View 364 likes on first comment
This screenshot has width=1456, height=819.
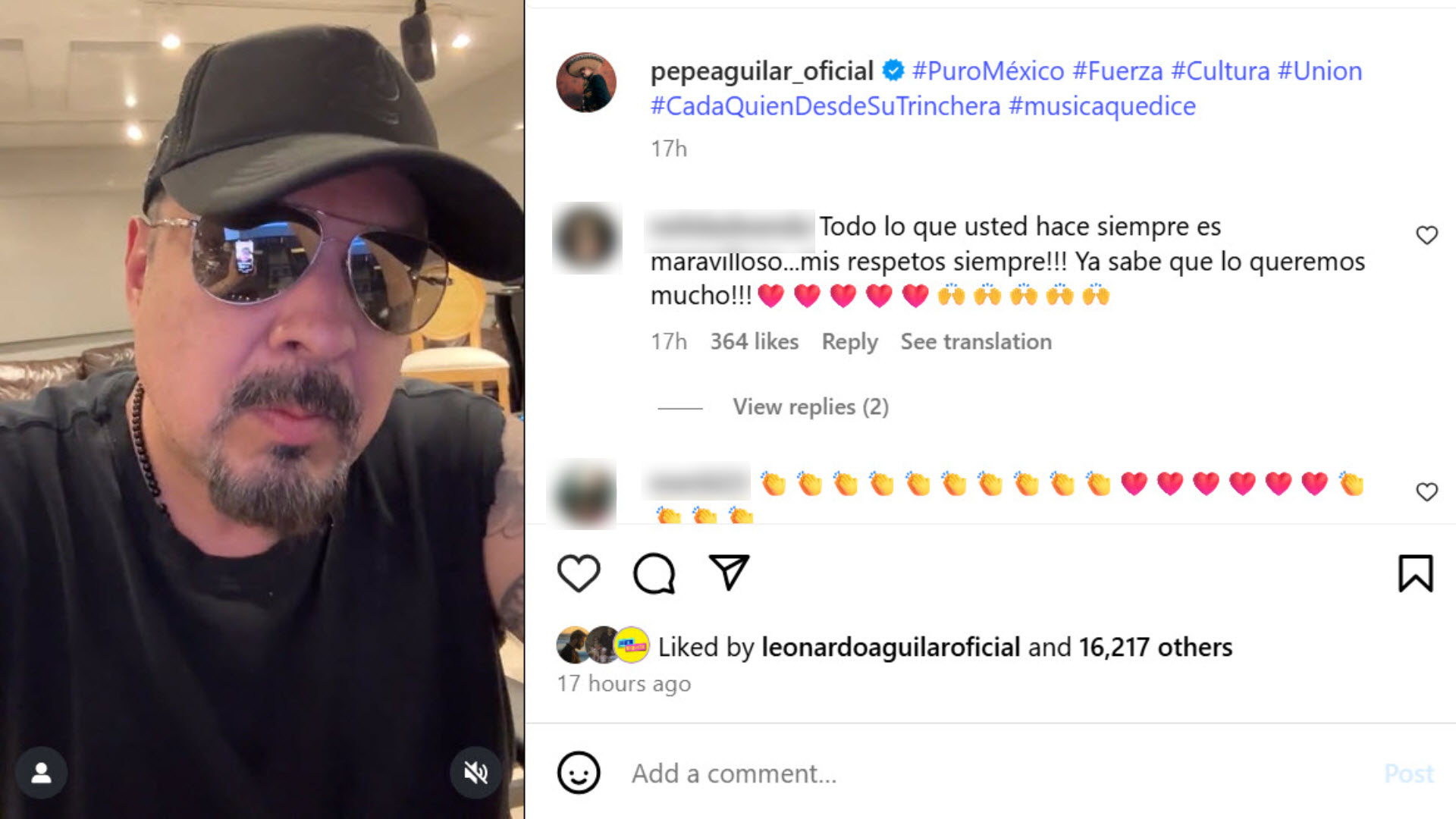click(754, 342)
